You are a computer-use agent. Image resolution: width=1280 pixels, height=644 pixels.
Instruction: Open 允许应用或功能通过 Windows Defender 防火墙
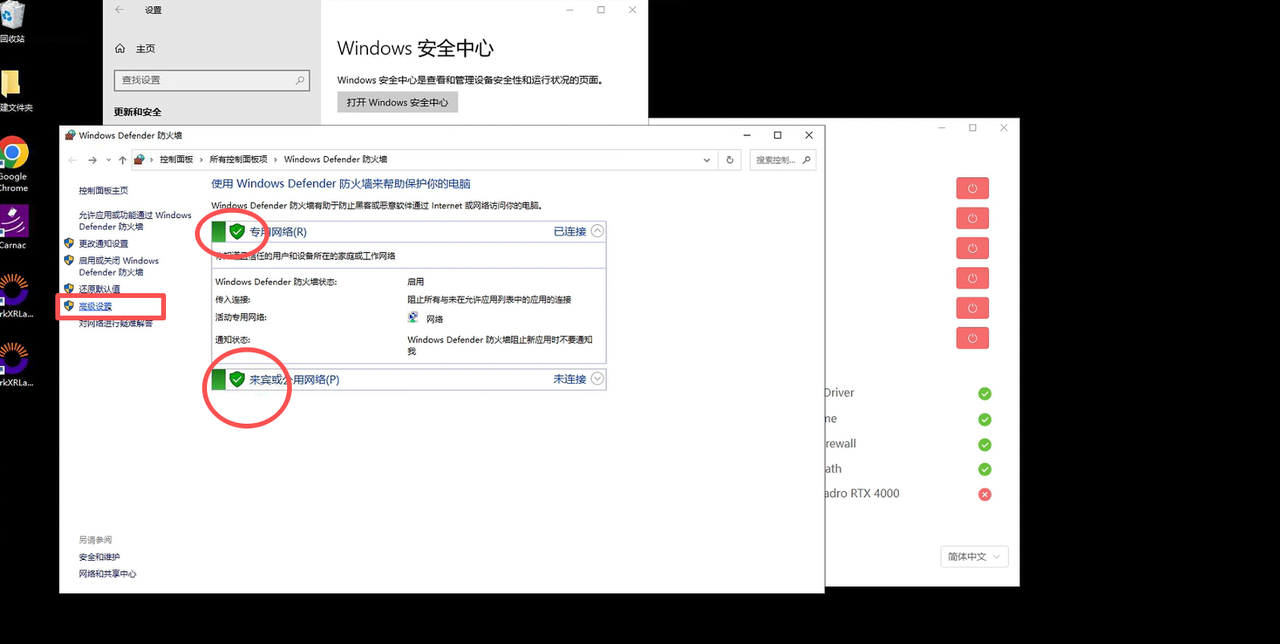pos(135,221)
